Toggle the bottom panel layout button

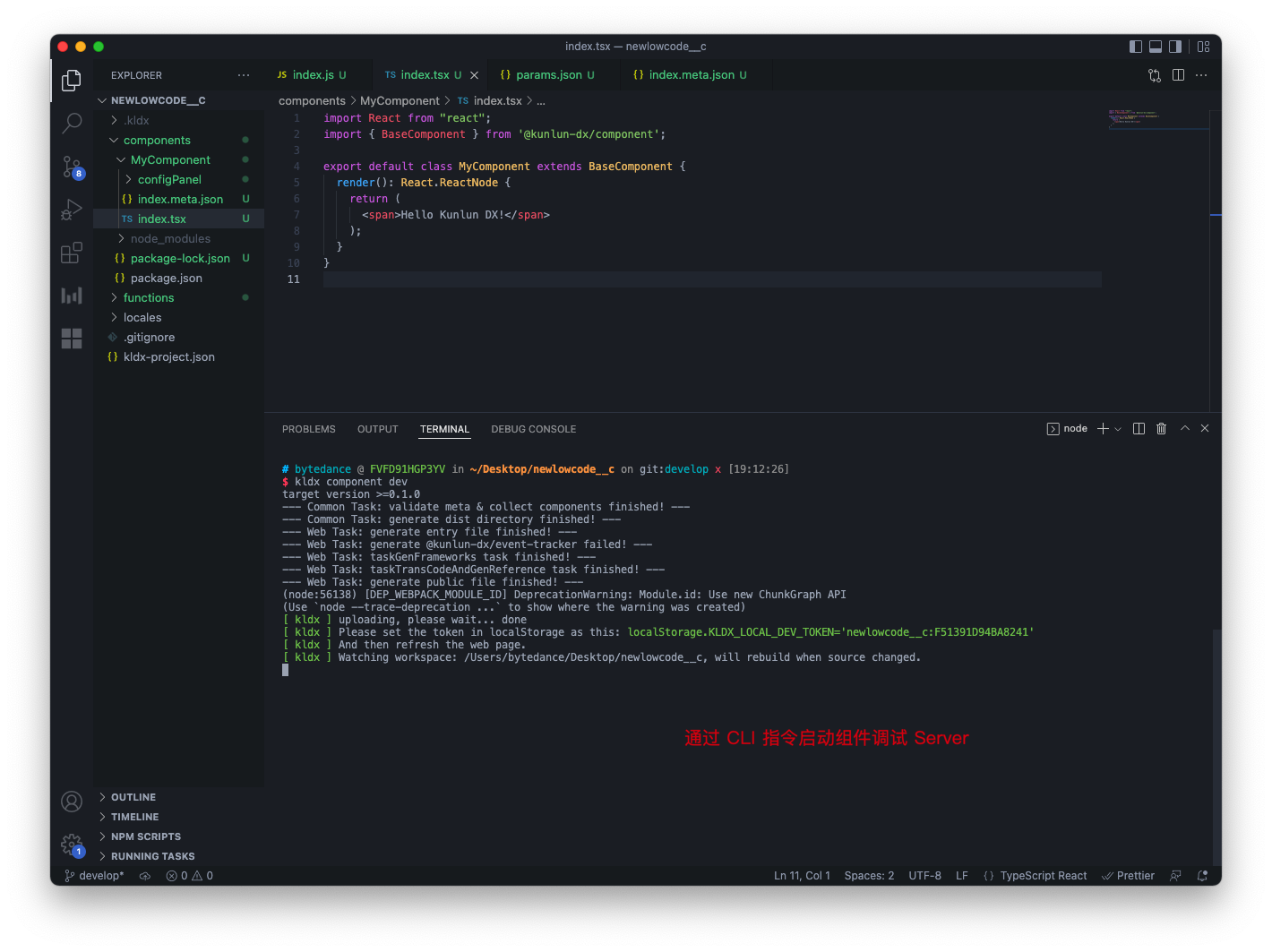[x=1156, y=47]
